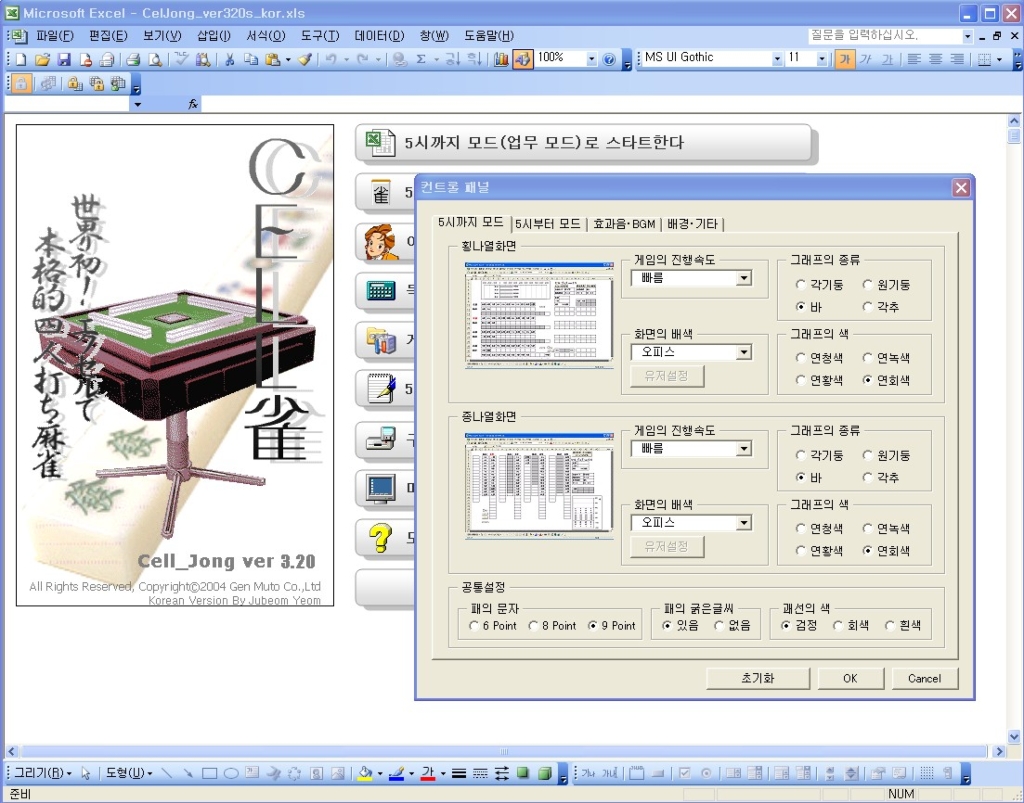Select the Rectangle drawing tool
This screenshot has height=803, width=1024.
(x=209, y=774)
